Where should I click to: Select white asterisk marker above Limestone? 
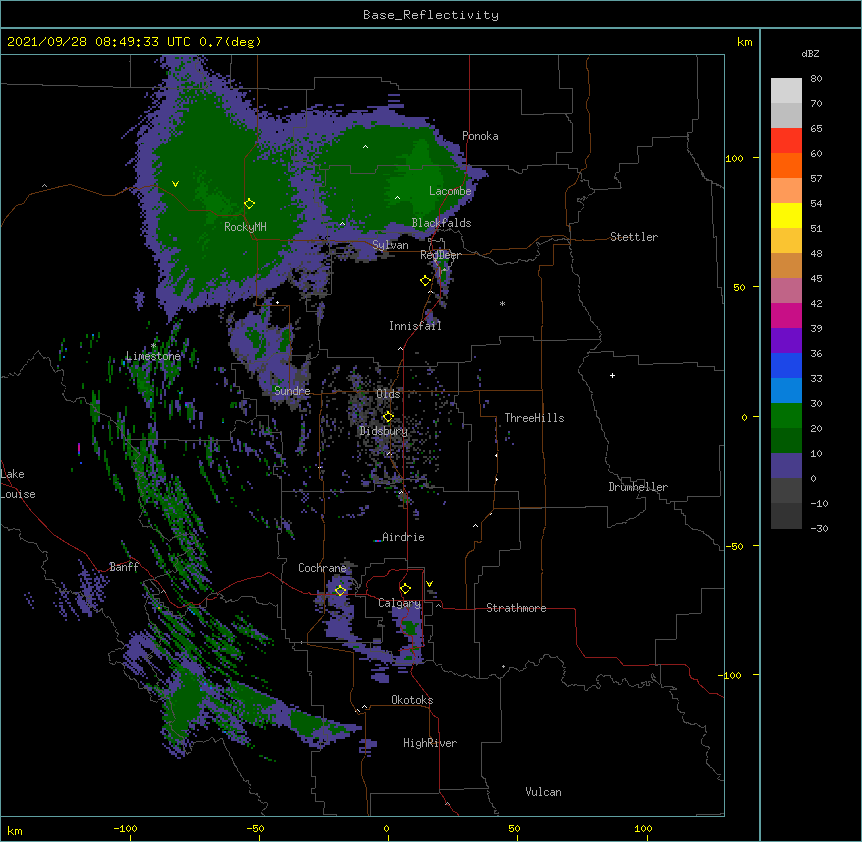point(153,345)
